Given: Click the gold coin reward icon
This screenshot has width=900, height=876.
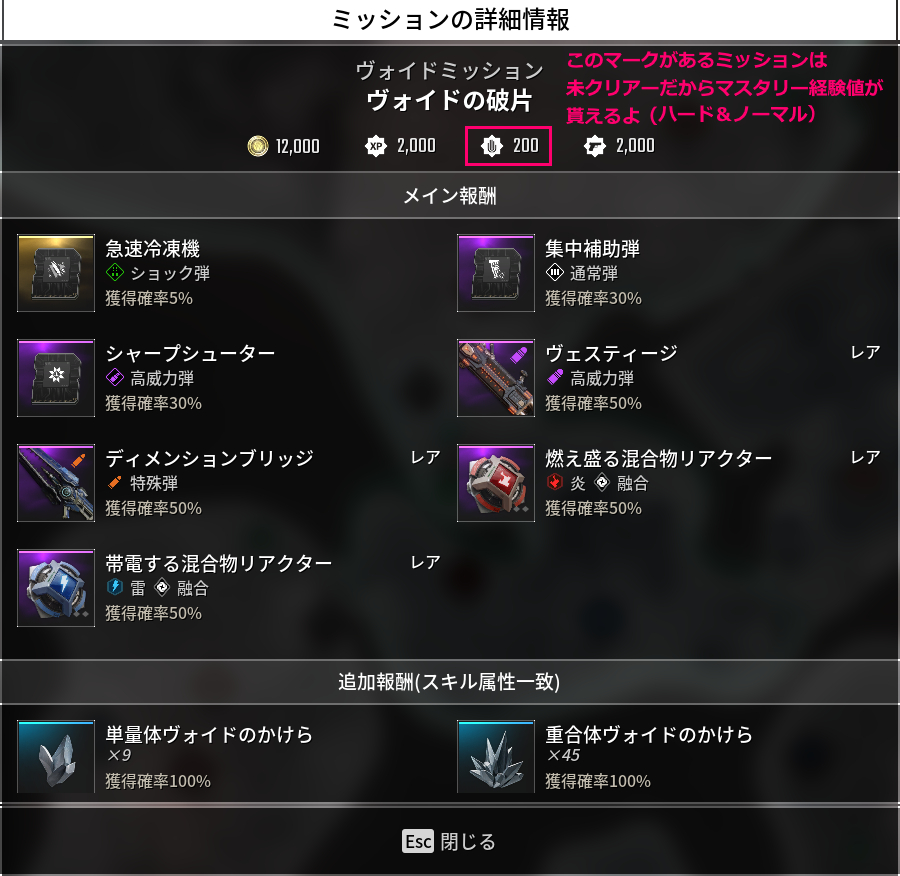Looking at the screenshot, I should (258, 146).
